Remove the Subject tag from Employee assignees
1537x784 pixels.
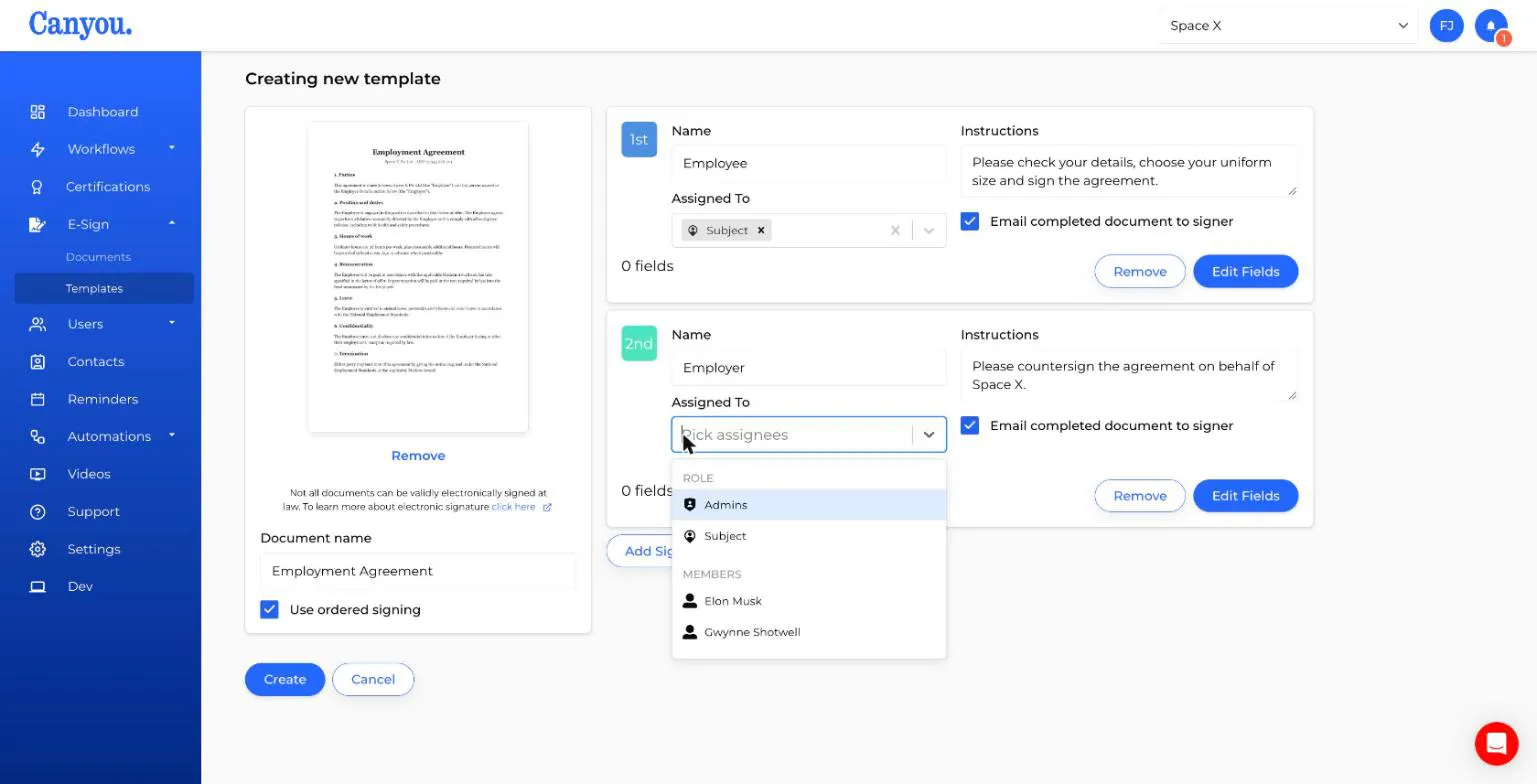point(761,230)
